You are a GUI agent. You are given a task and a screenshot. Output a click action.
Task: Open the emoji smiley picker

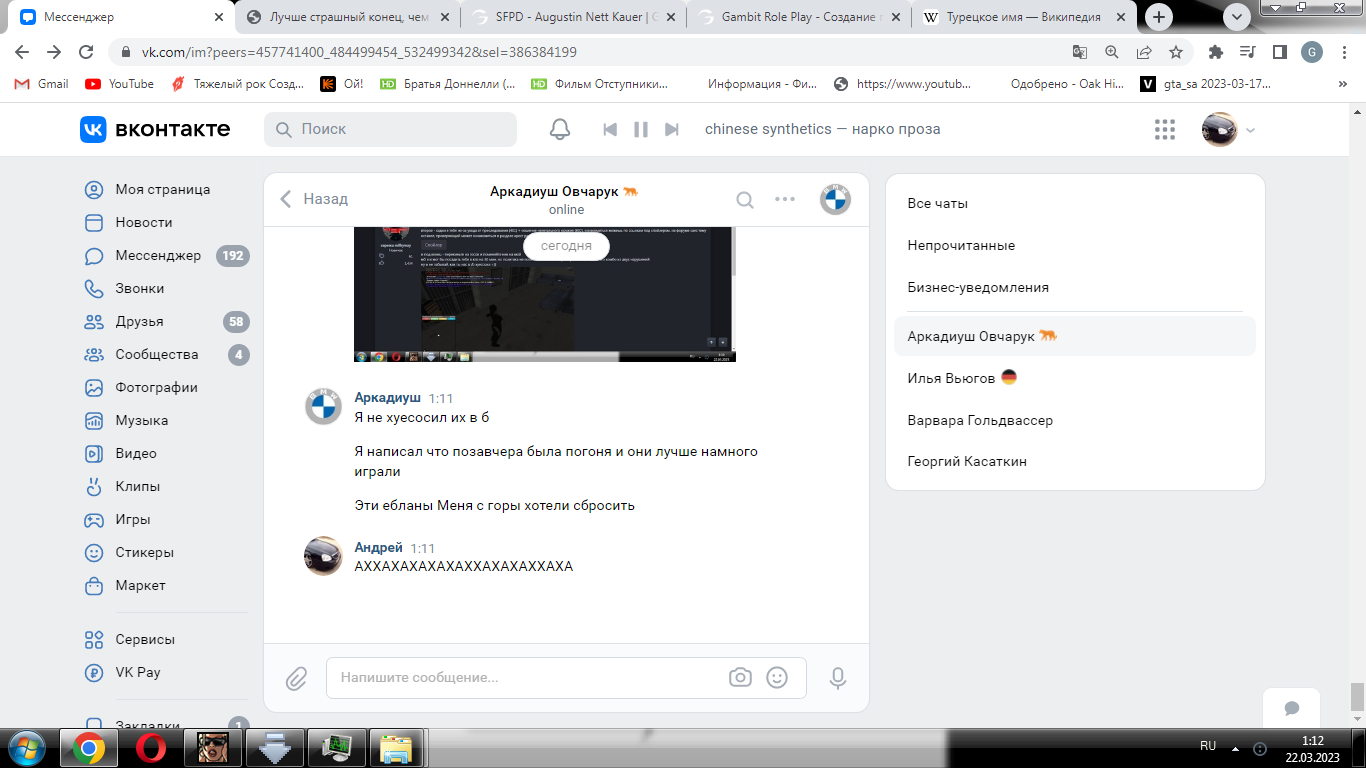777,677
